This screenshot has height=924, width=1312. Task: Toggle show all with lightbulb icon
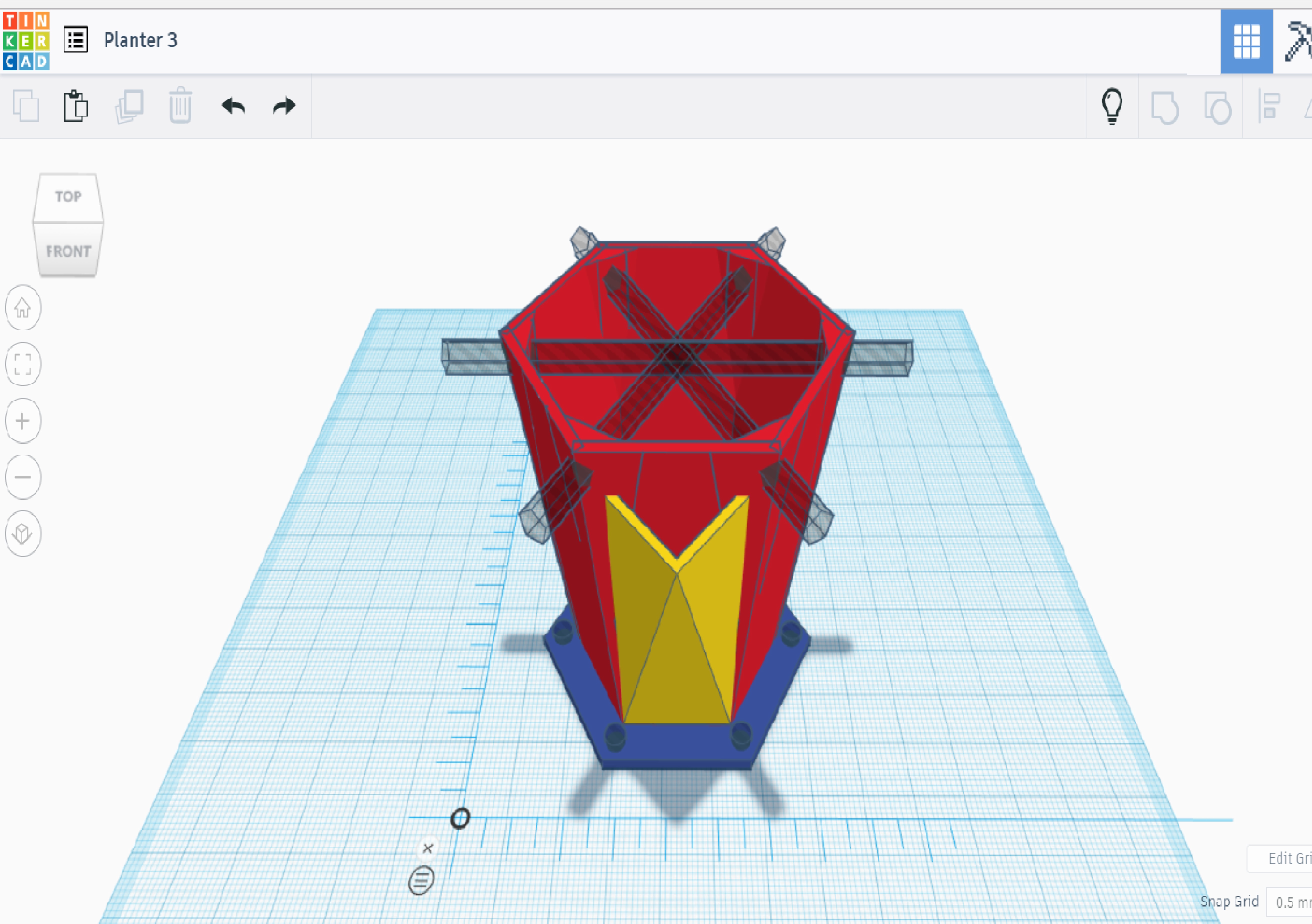point(1111,106)
